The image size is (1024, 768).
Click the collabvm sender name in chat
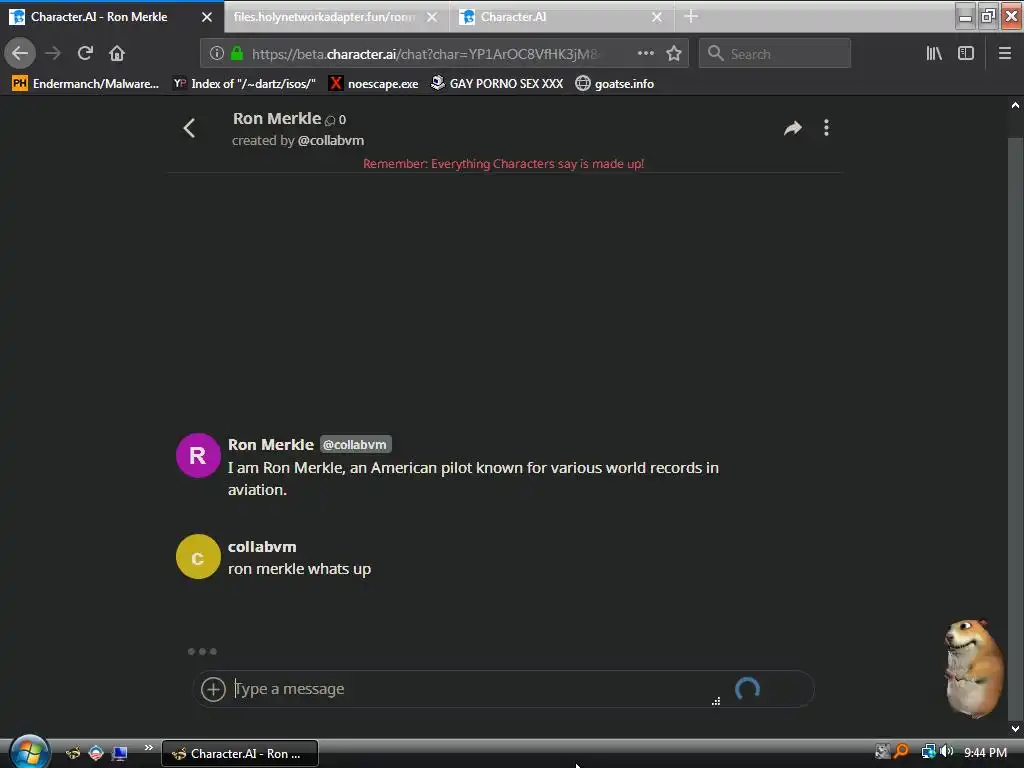point(262,547)
